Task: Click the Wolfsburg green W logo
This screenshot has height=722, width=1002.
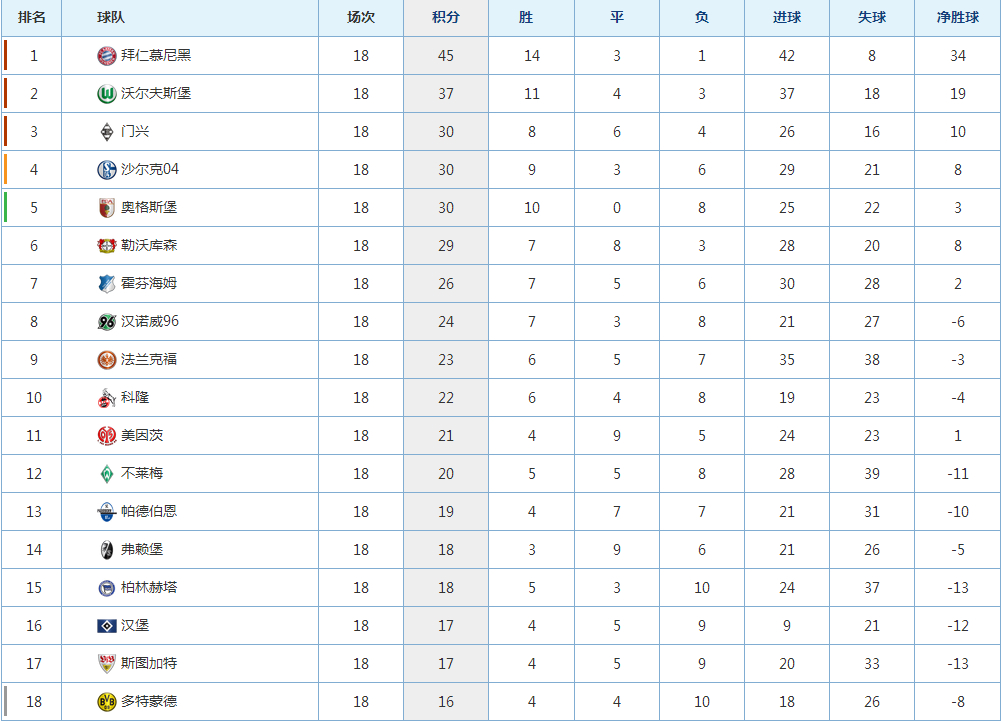Action: 107,94
